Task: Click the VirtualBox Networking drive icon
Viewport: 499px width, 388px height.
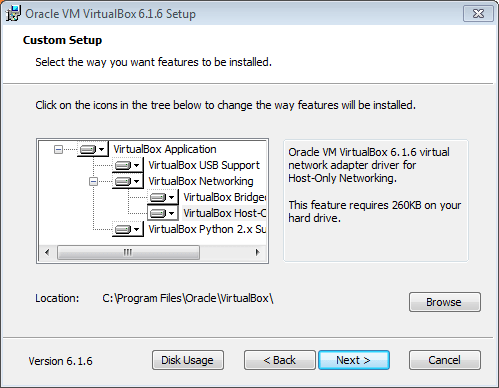Action: (x=123, y=181)
